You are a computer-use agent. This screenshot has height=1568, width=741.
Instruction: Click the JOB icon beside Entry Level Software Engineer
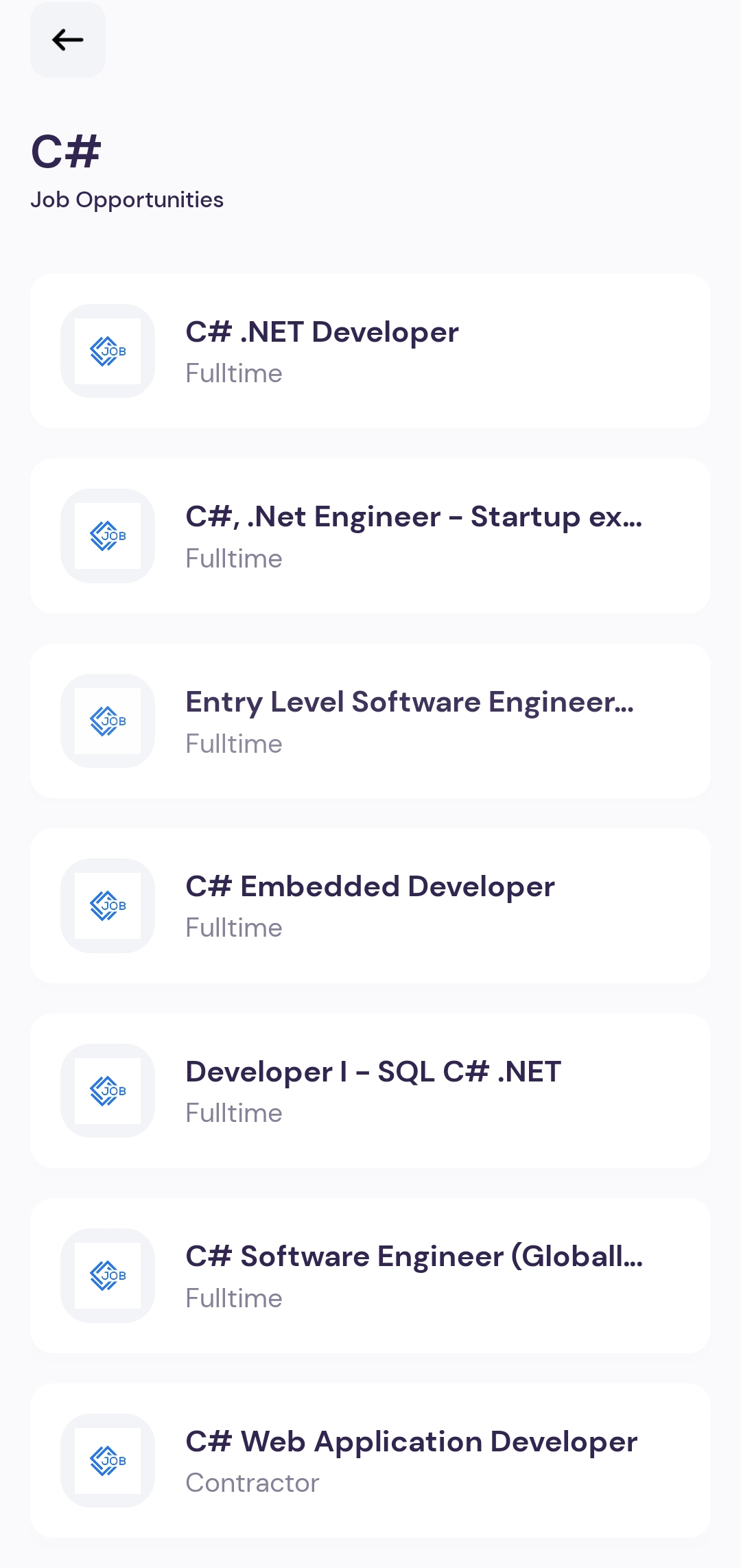click(108, 721)
